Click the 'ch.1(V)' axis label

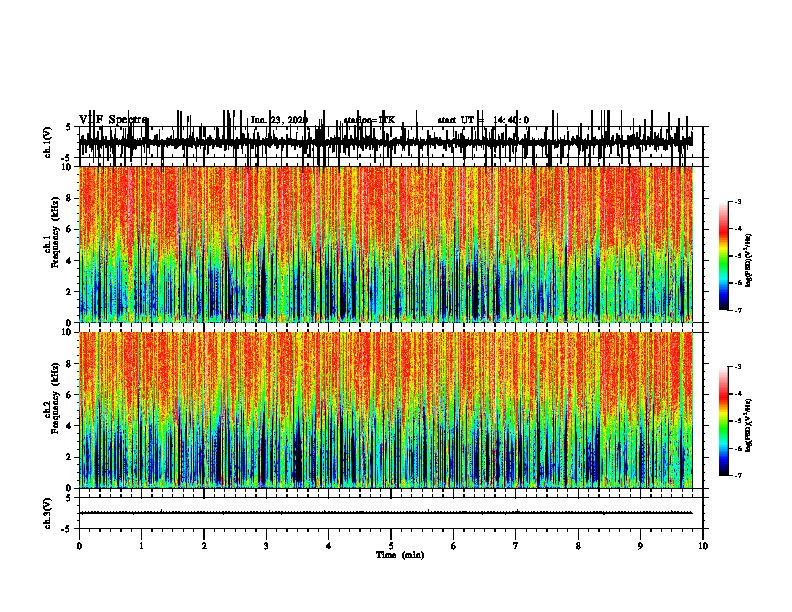tap(48, 142)
